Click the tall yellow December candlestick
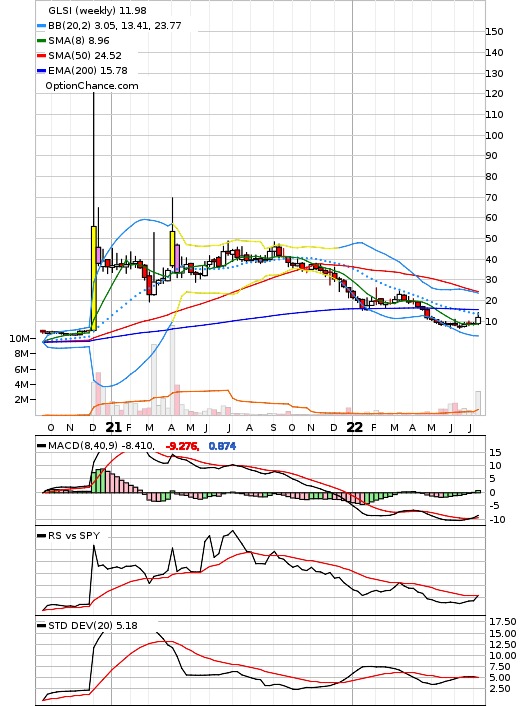This screenshot has height=706, width=526. 94,278
